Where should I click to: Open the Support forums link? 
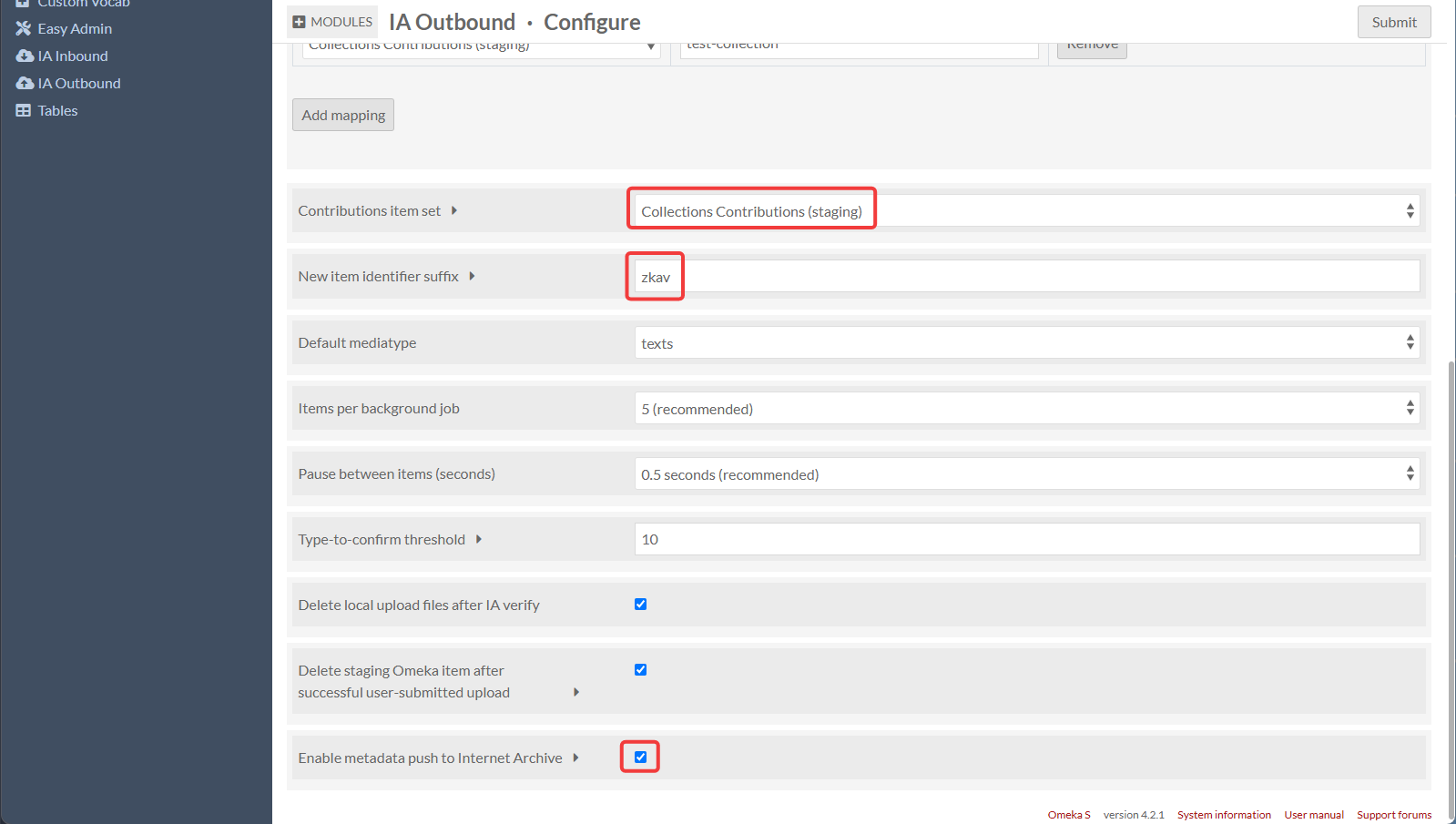click(1394, 815)
